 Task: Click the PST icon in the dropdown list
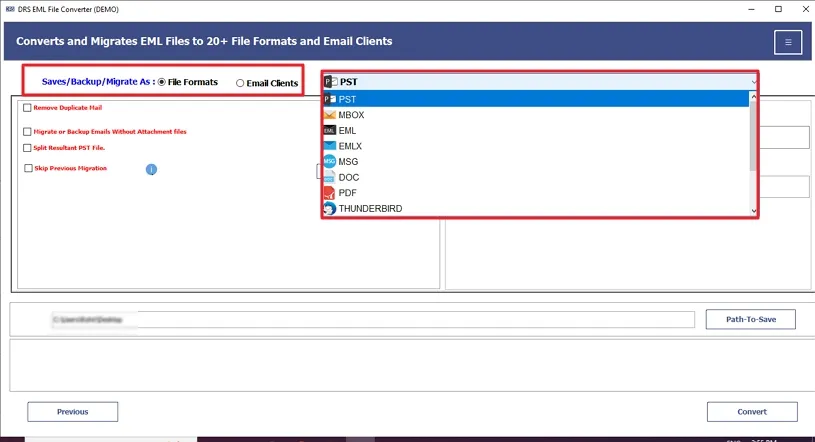point(330,99)
